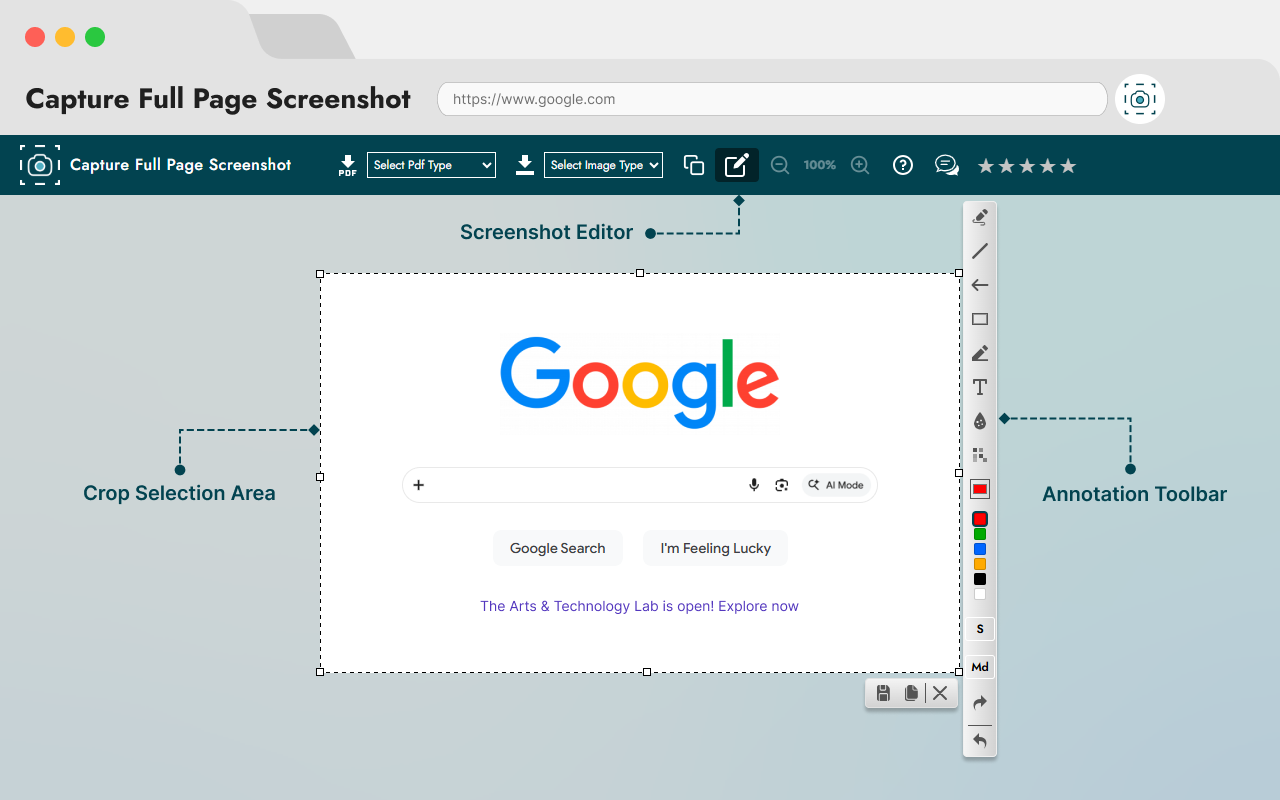
Task: Click the yellow macOS minimize dot
Action: click(65, 37)
